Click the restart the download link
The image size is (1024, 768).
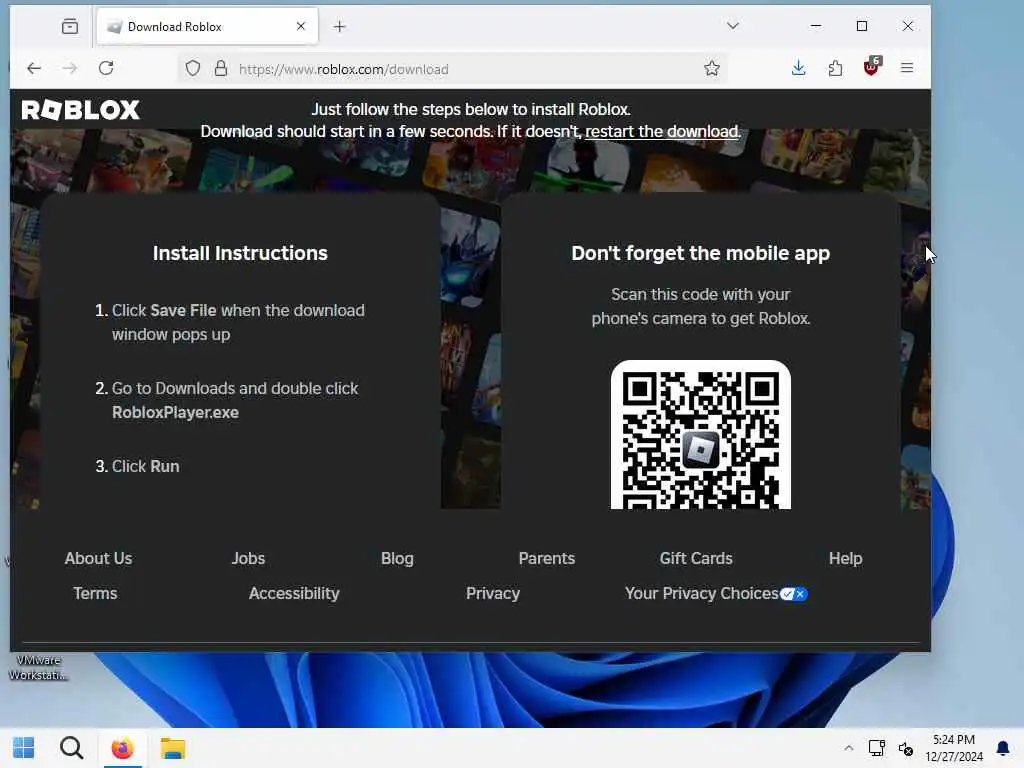[x=663, y=131]
